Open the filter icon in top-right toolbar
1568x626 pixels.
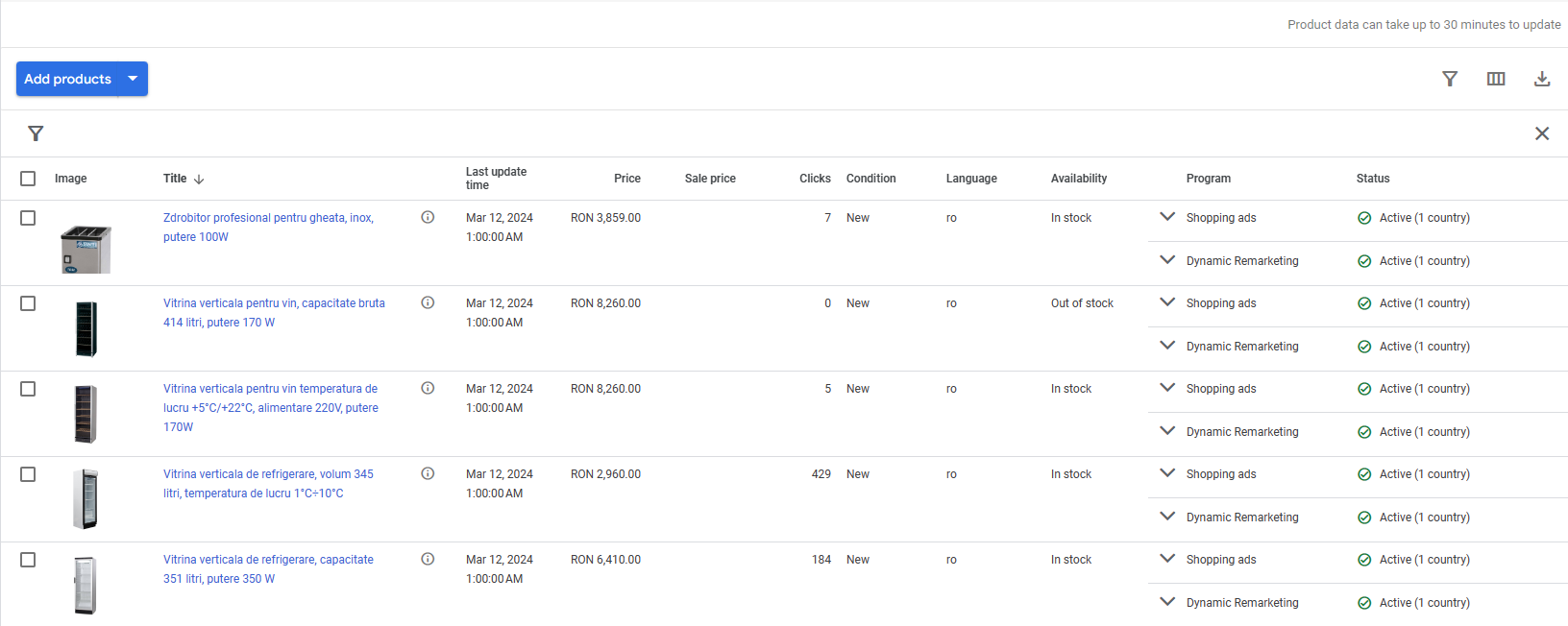pos(1450,79)
